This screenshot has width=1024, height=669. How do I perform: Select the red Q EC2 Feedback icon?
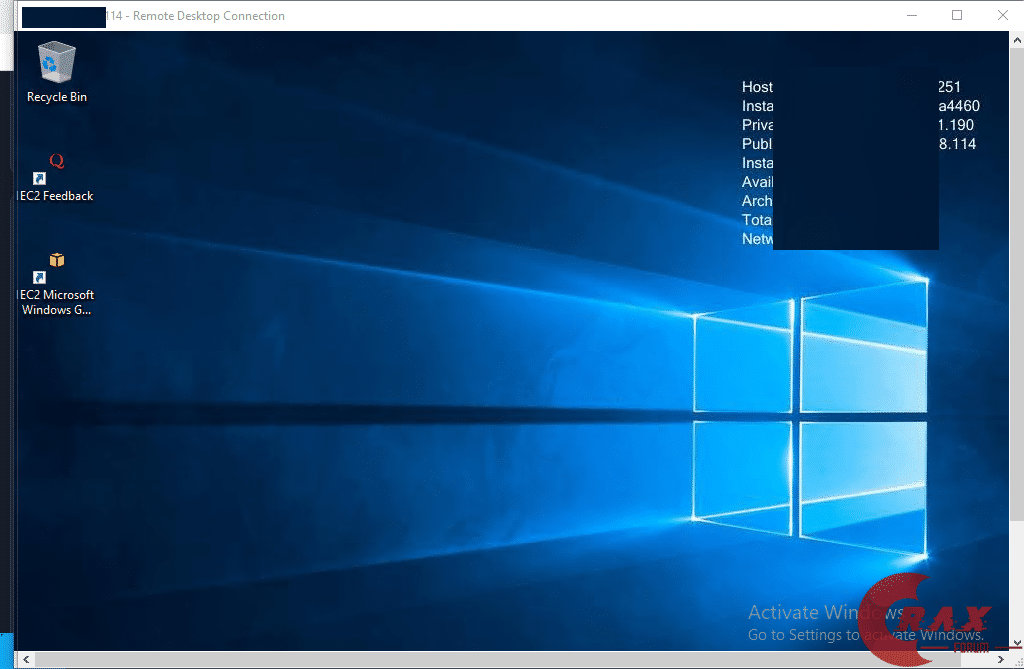[x=56, y=162]
